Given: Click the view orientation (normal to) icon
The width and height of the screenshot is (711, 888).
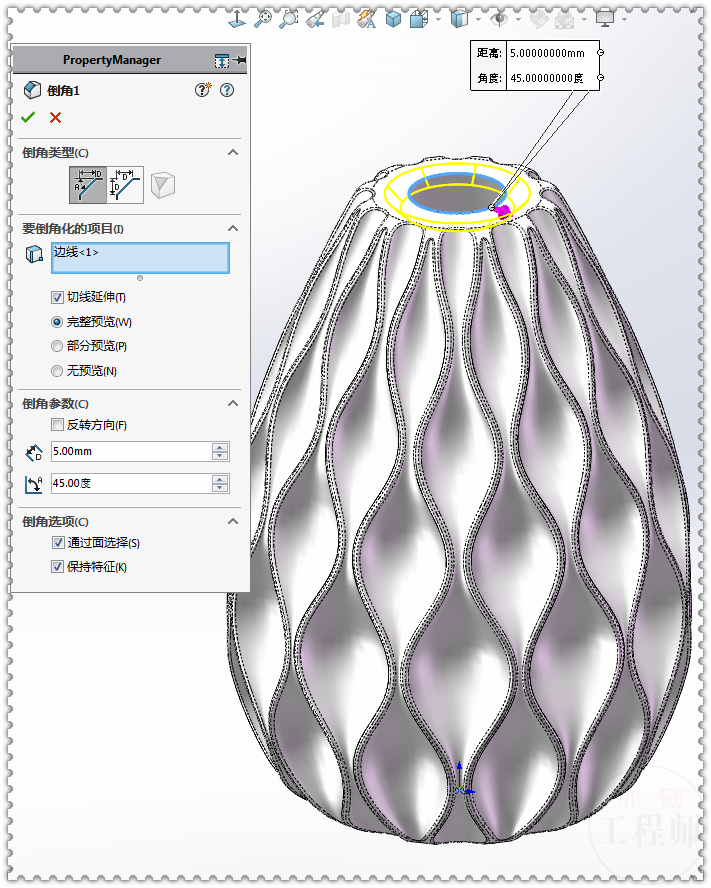Looking at the screenshot, I should click(x=237, y=19).
